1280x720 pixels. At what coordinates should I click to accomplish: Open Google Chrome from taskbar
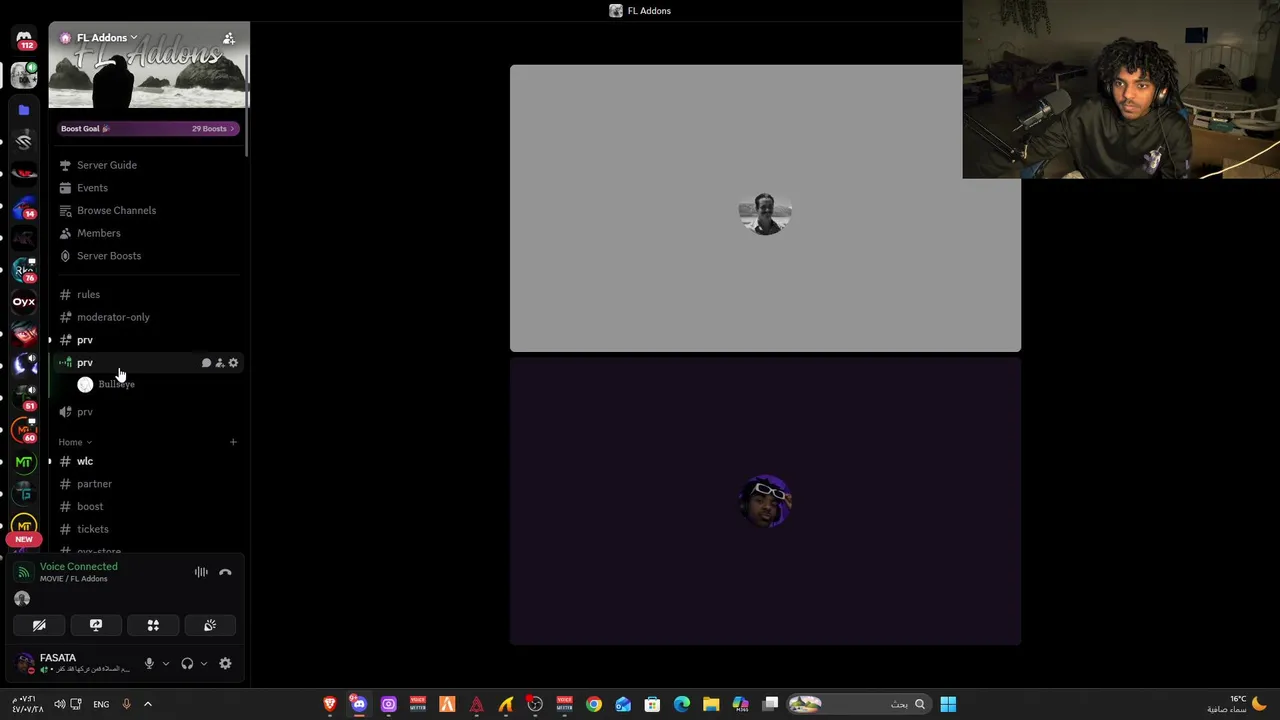(594, 705)
